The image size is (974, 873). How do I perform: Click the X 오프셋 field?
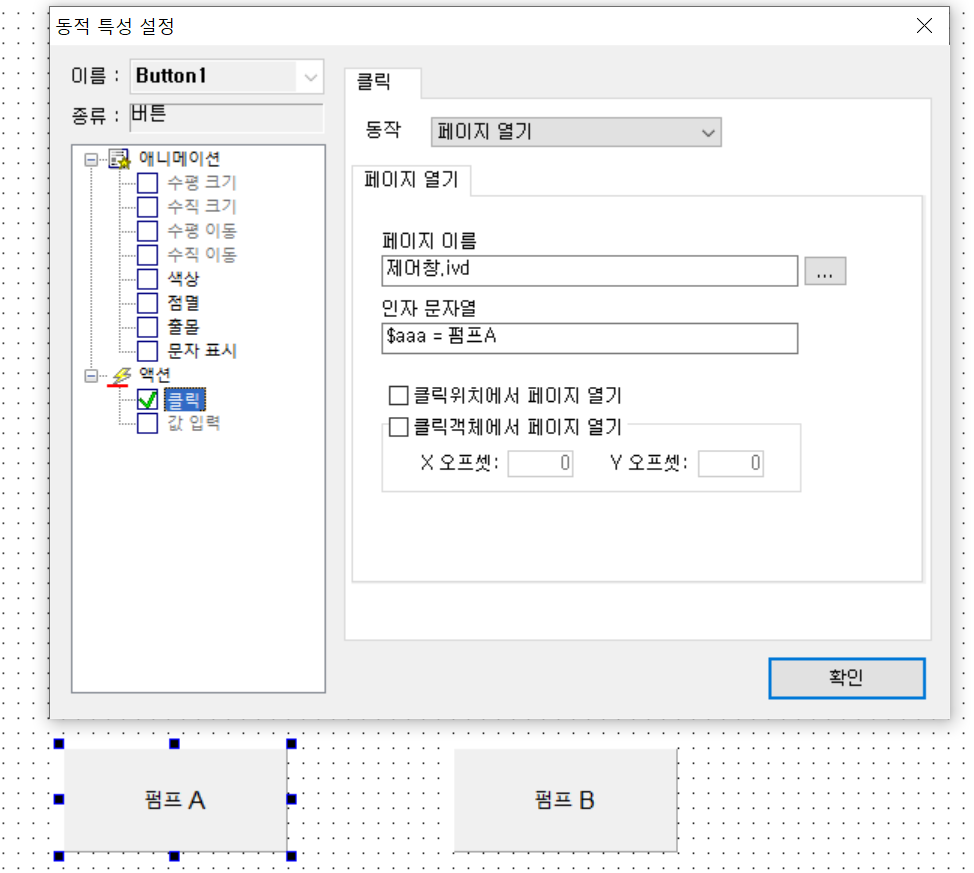click(540, 464)
